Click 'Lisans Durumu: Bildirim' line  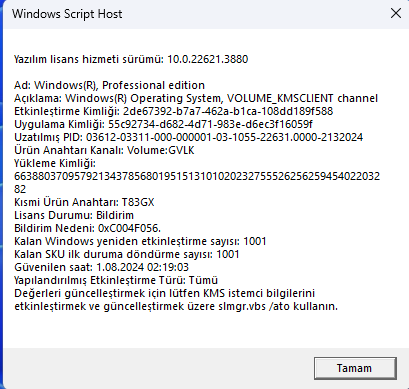74,215
